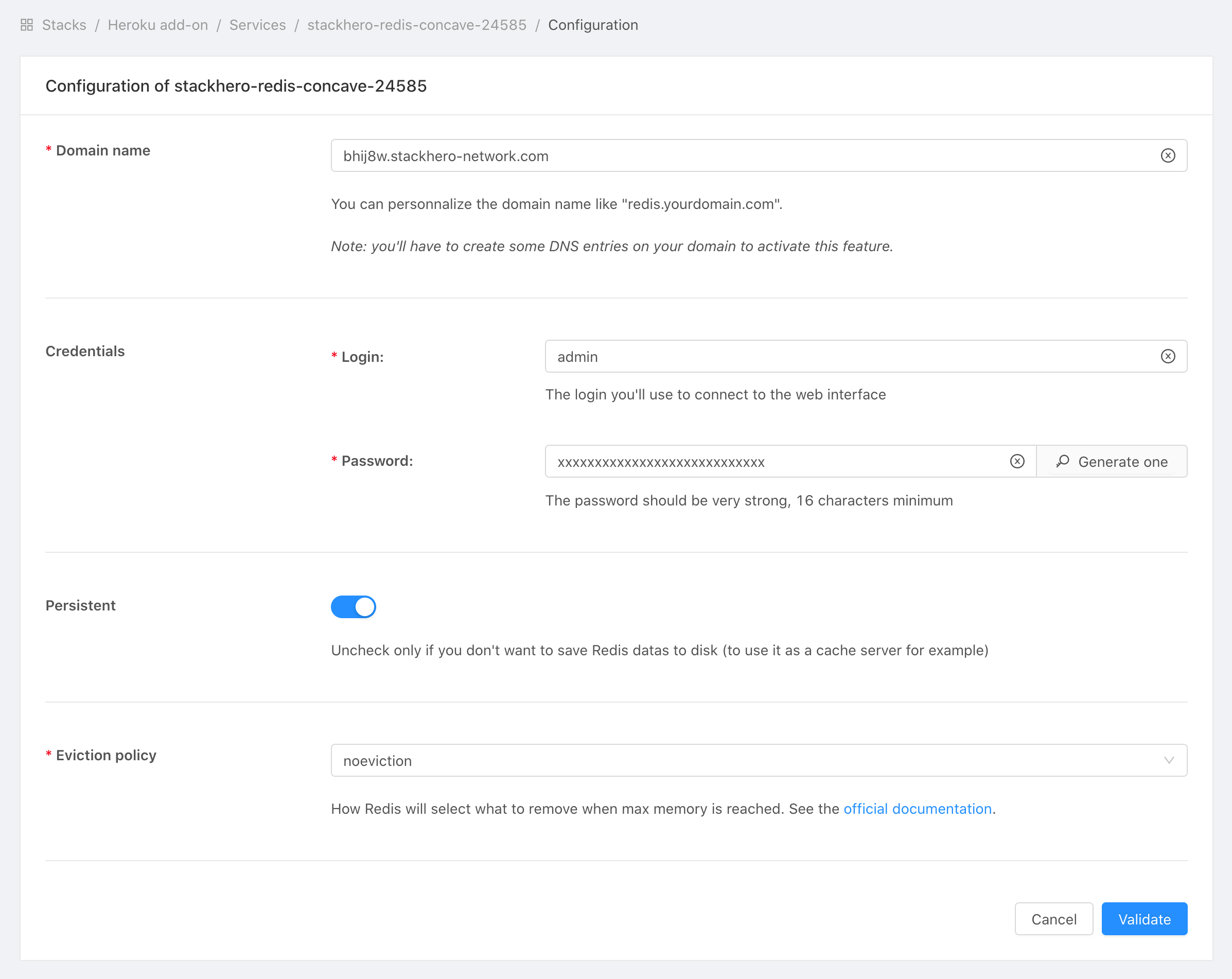Click the clear icon on Domain name field
Image resolution: width=1232 pixels, height=979 pixels.
(x=1167, y=155)
